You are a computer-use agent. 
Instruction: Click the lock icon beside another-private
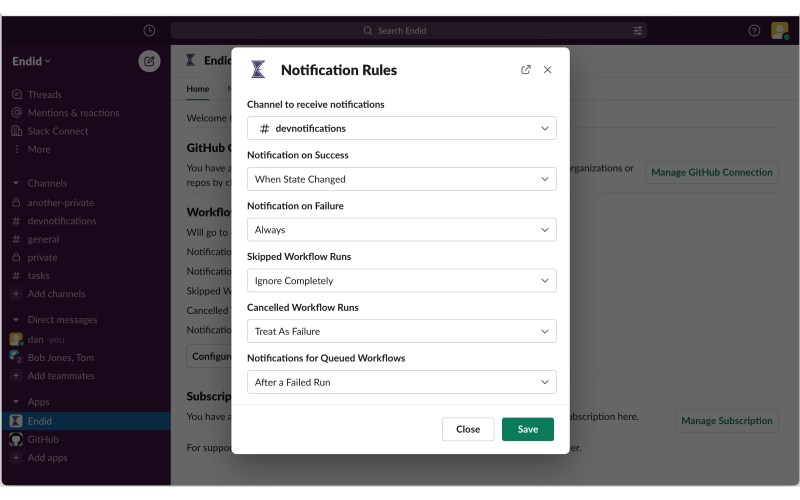tap(16, 203)
